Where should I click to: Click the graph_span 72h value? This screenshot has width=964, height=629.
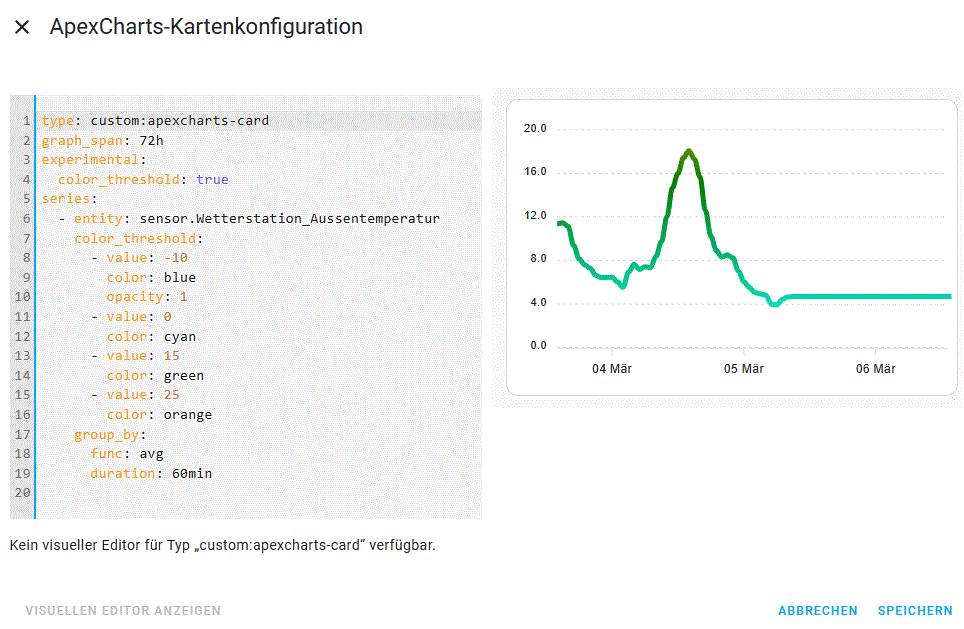pos(151,141)
